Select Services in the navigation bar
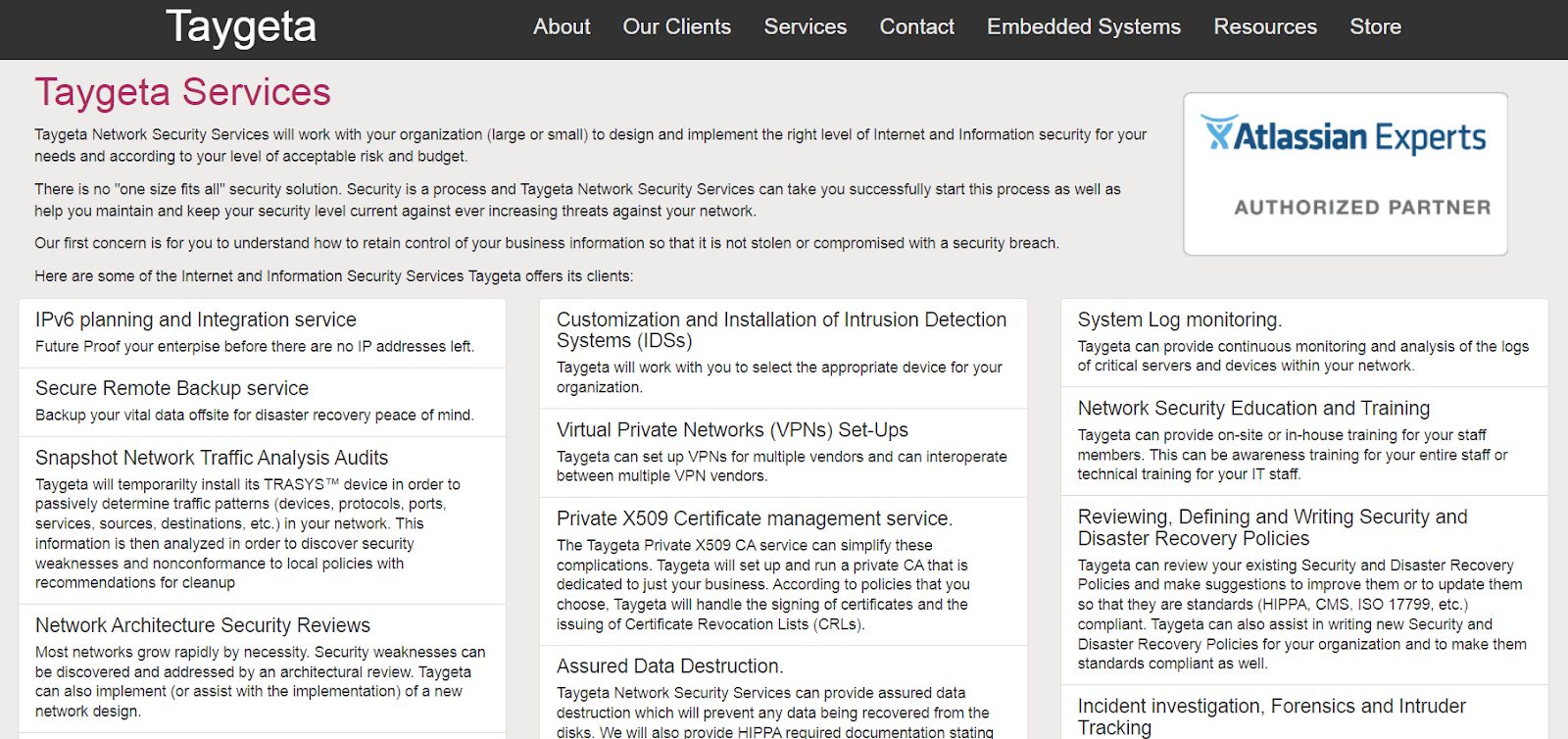This screenshot has height=739, width=1568. click(x=806, y=26)
